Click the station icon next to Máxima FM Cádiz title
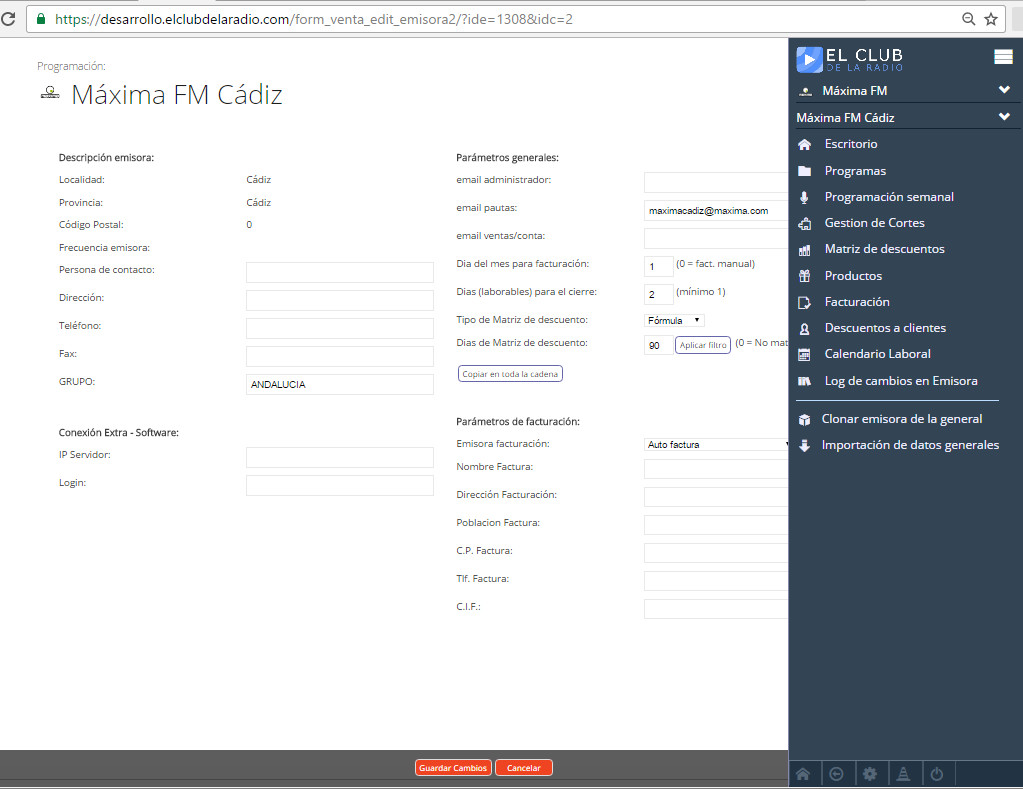 click(x=50, y=93)
